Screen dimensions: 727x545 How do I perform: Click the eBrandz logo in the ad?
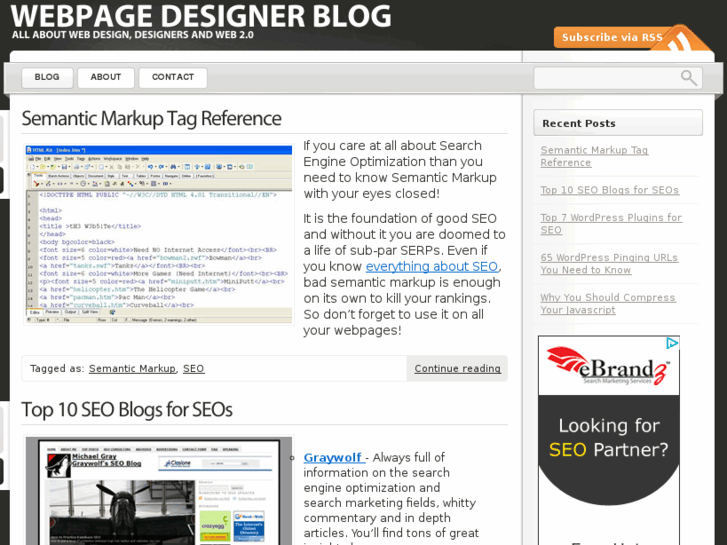607,366
